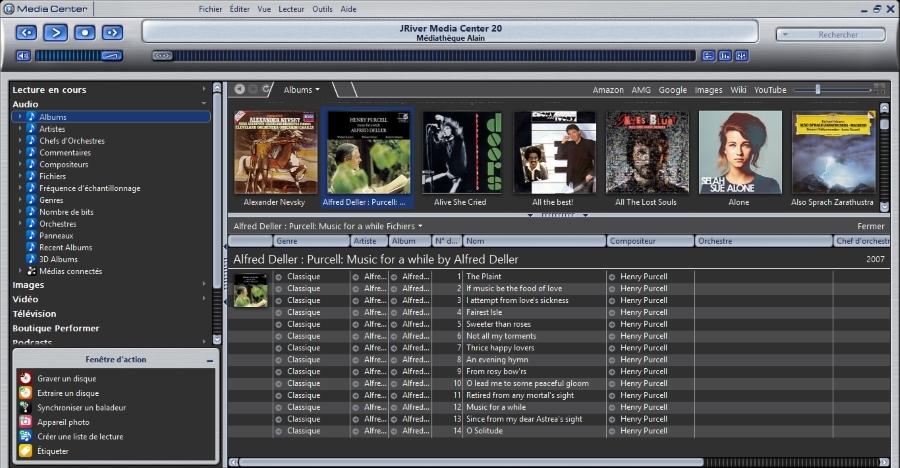Open the Outils menu
This screenshot has width=900, height=468.
[322, 9]
